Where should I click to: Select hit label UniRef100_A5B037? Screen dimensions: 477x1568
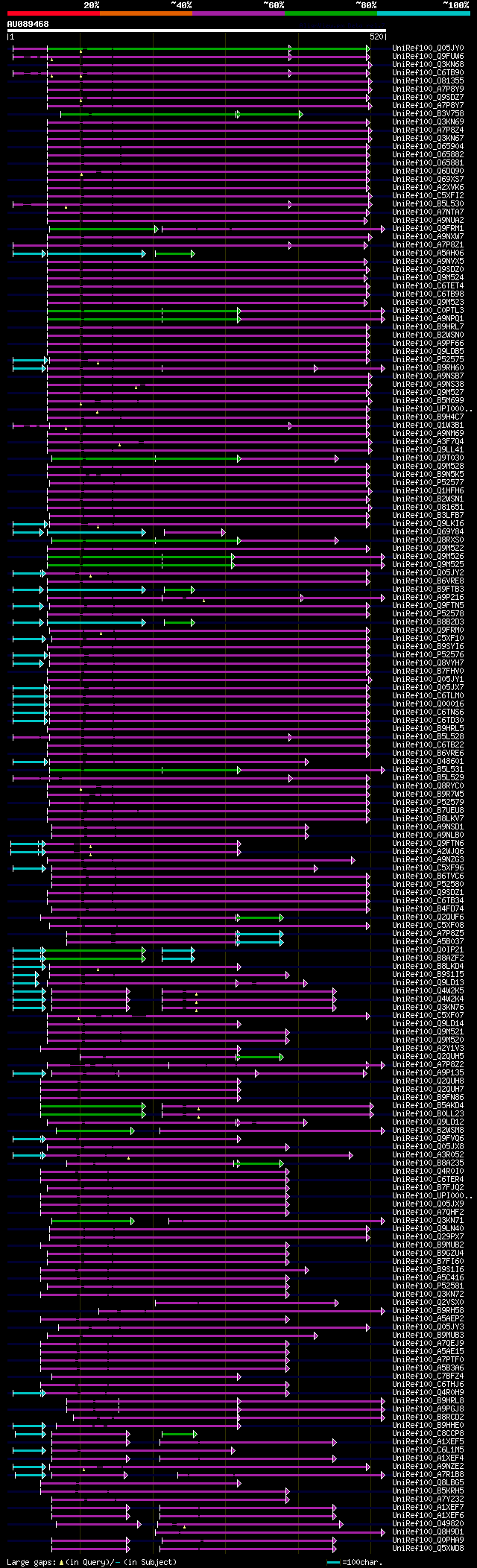428,942
